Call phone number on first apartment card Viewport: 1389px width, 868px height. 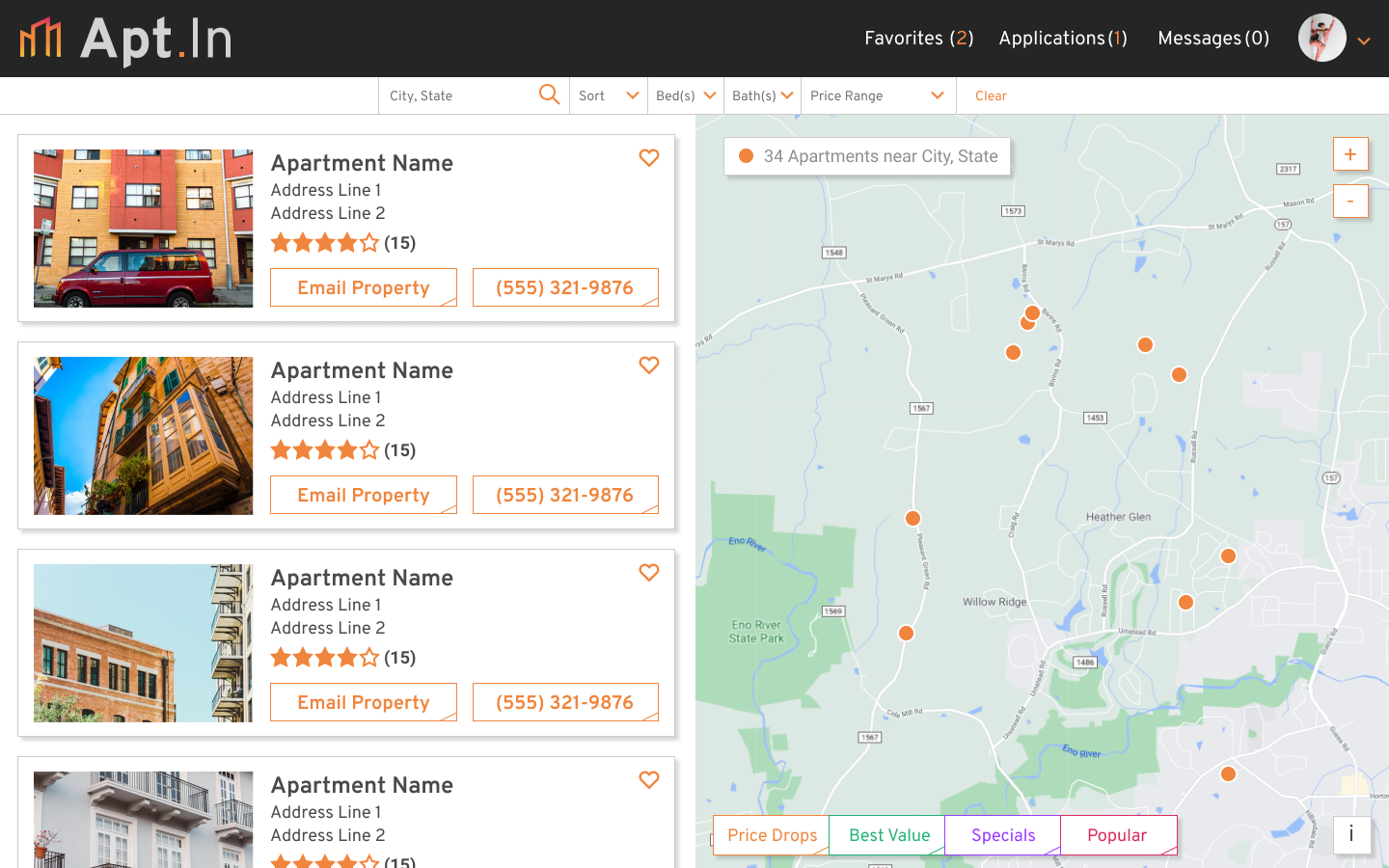[565, 287]
